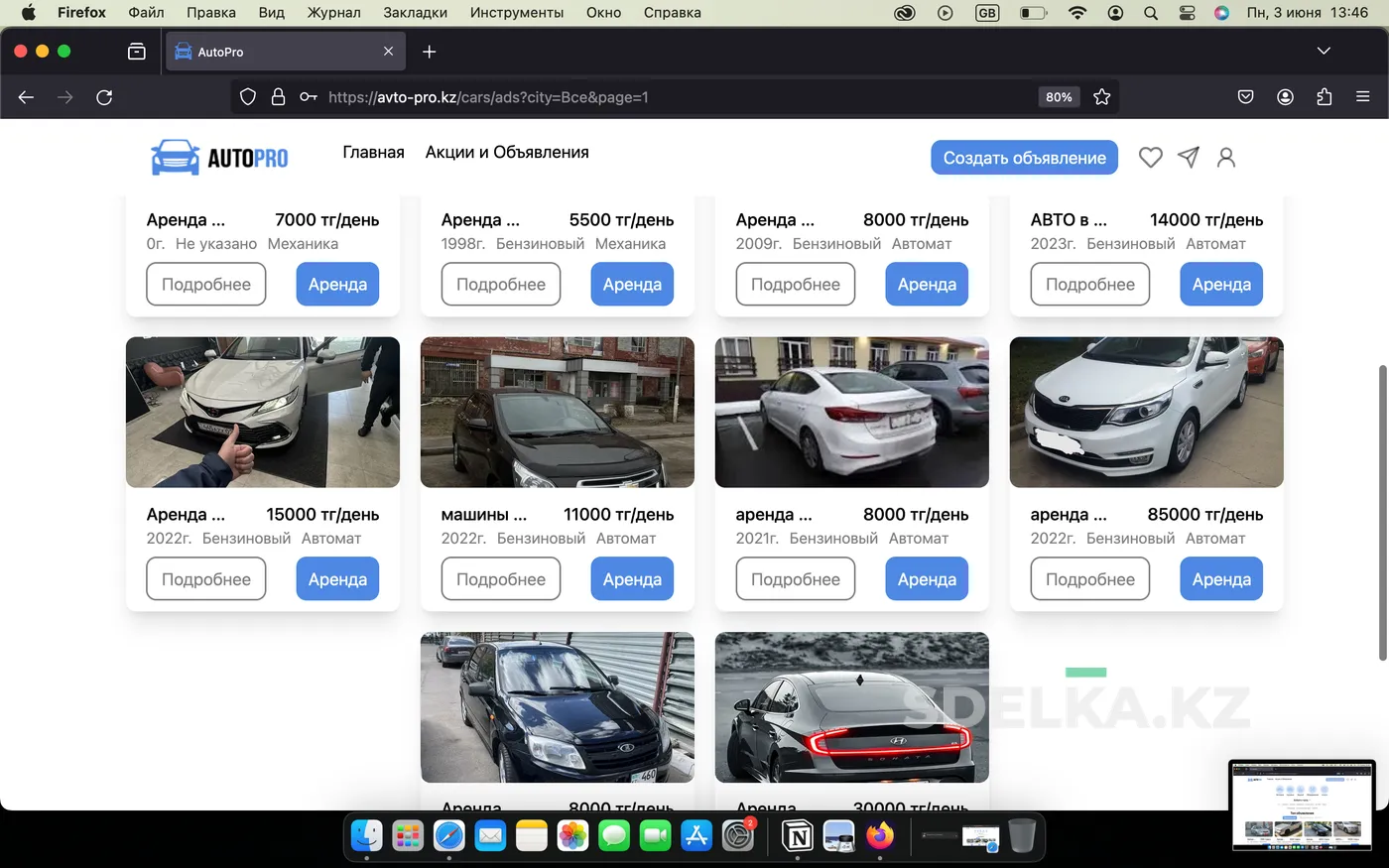Open Notion from the dock
Viewport: 1389px width, 868px height.
coord(798,836)
